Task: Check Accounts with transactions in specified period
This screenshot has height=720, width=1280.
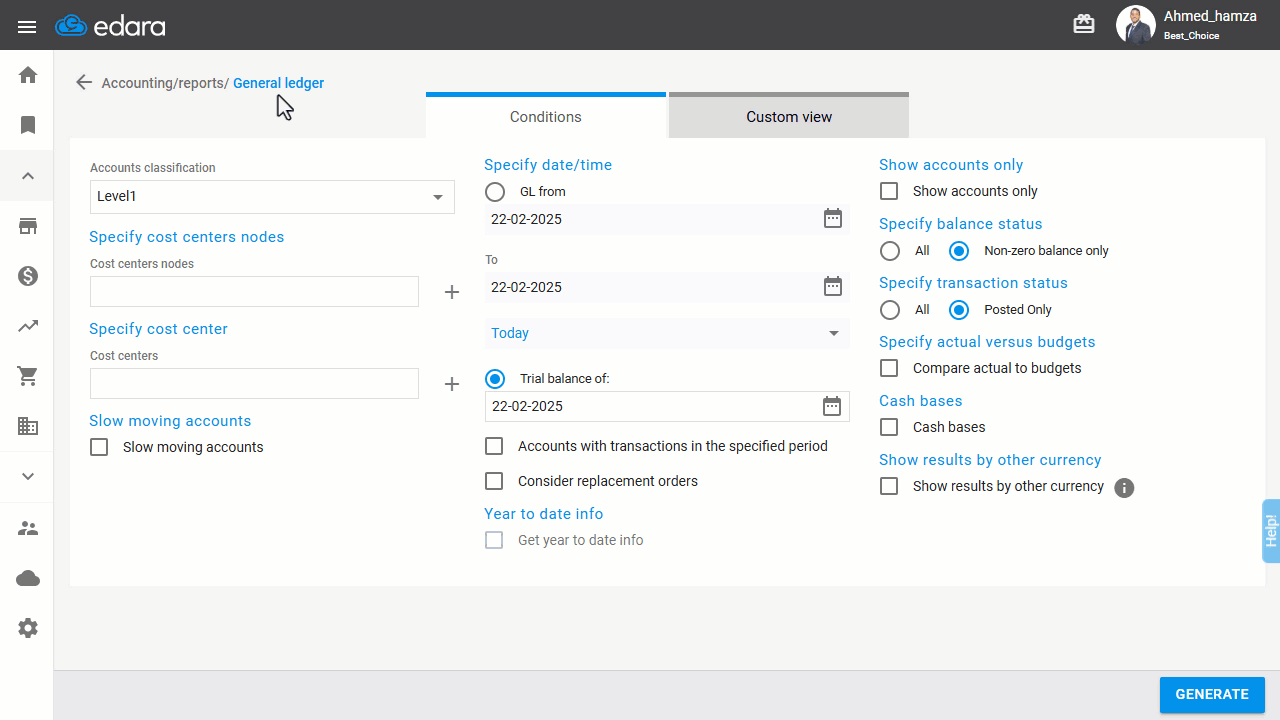Action: click(x=494, y=446)
